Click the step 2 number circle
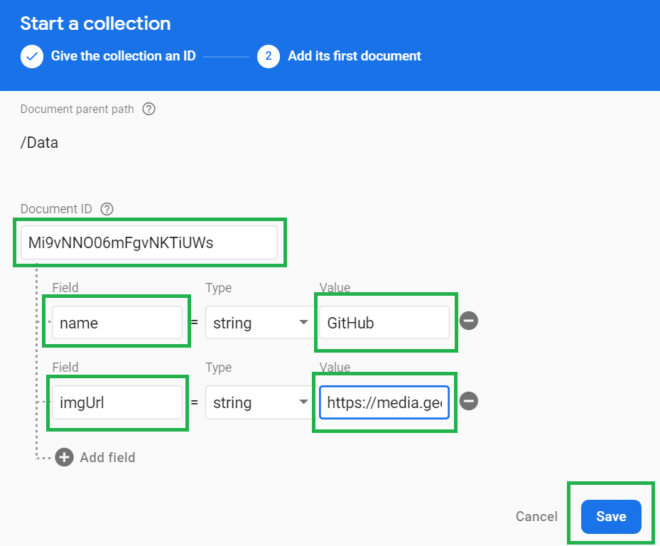Image resolution: width=660 pixels, height=546 pixels. tap(268, 56)
